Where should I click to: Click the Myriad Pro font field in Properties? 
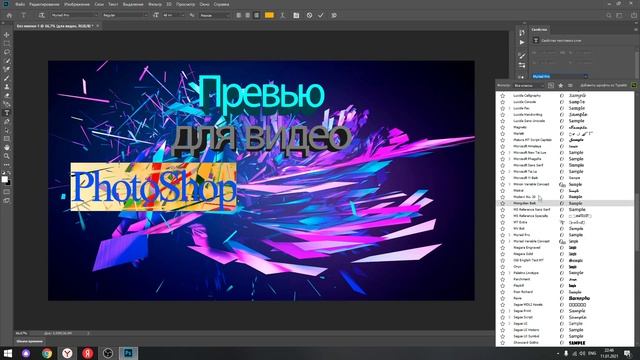click(x=559, y=76)
